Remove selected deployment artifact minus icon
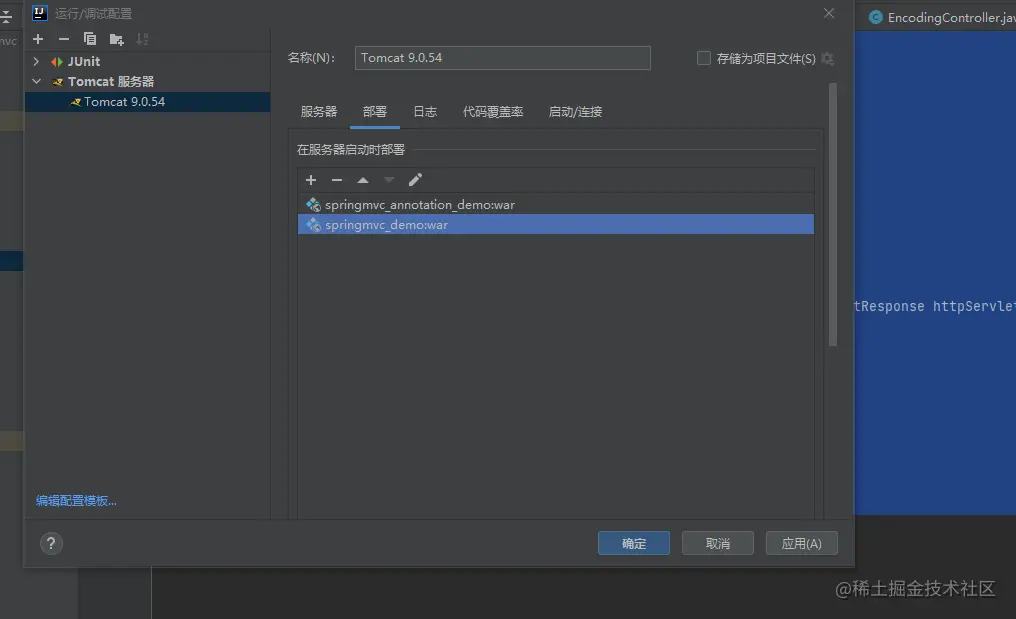The height and width of the screenshot is (619, 1016). (x=337, y=180)
